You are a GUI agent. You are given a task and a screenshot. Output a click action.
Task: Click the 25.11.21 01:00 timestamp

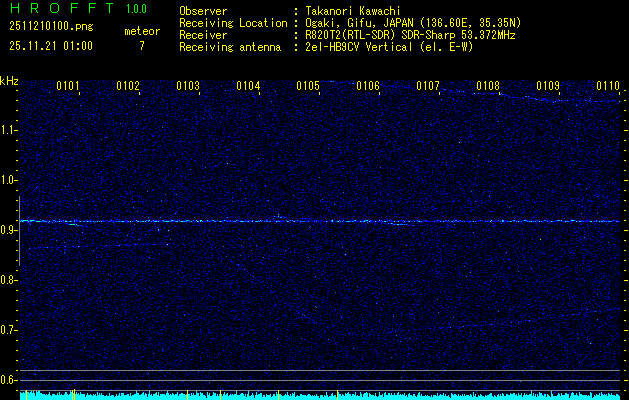[51, 46]
